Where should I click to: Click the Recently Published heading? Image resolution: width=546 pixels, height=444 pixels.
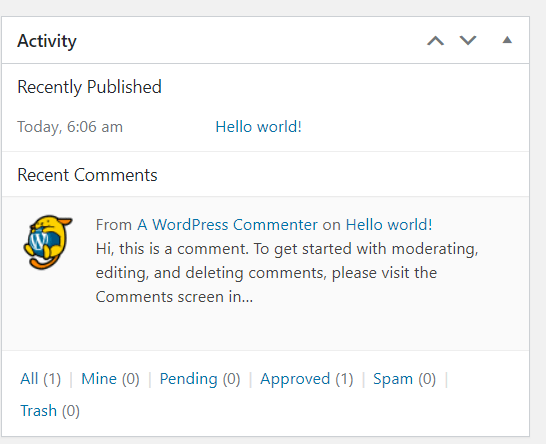point(89,87)
